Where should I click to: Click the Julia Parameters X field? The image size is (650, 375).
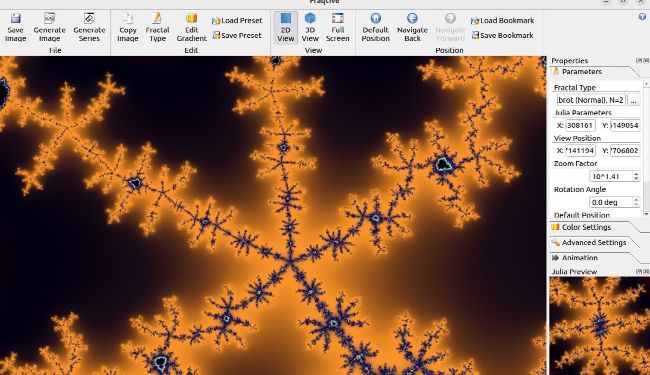(580, 125)
